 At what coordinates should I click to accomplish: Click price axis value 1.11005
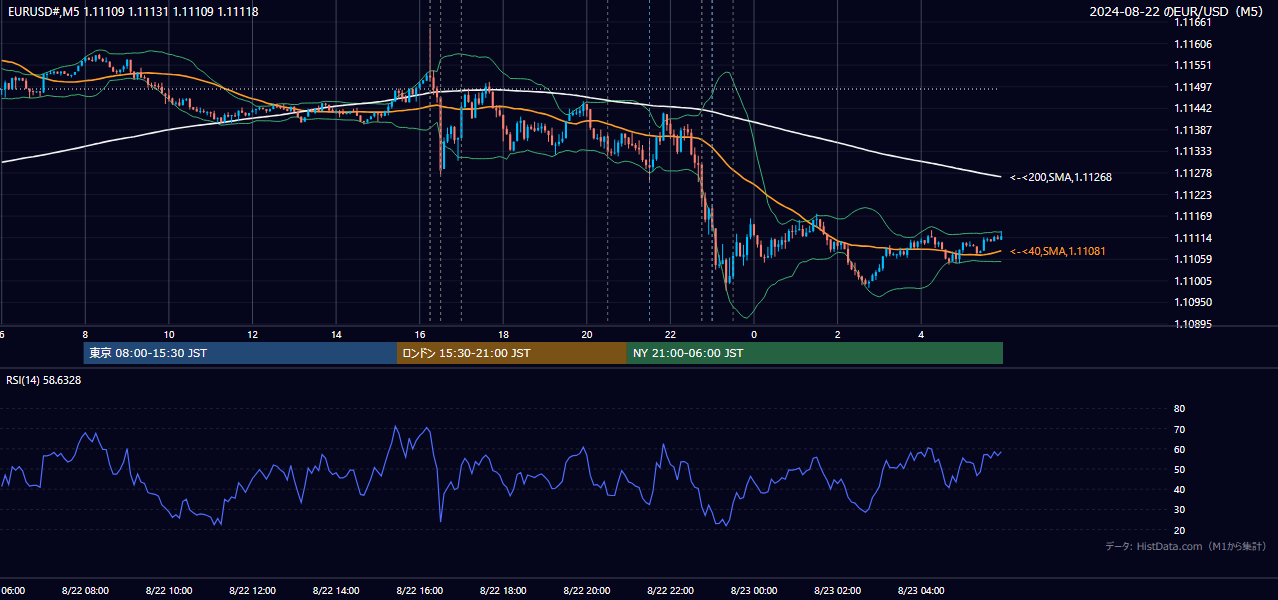point(1192,281)
